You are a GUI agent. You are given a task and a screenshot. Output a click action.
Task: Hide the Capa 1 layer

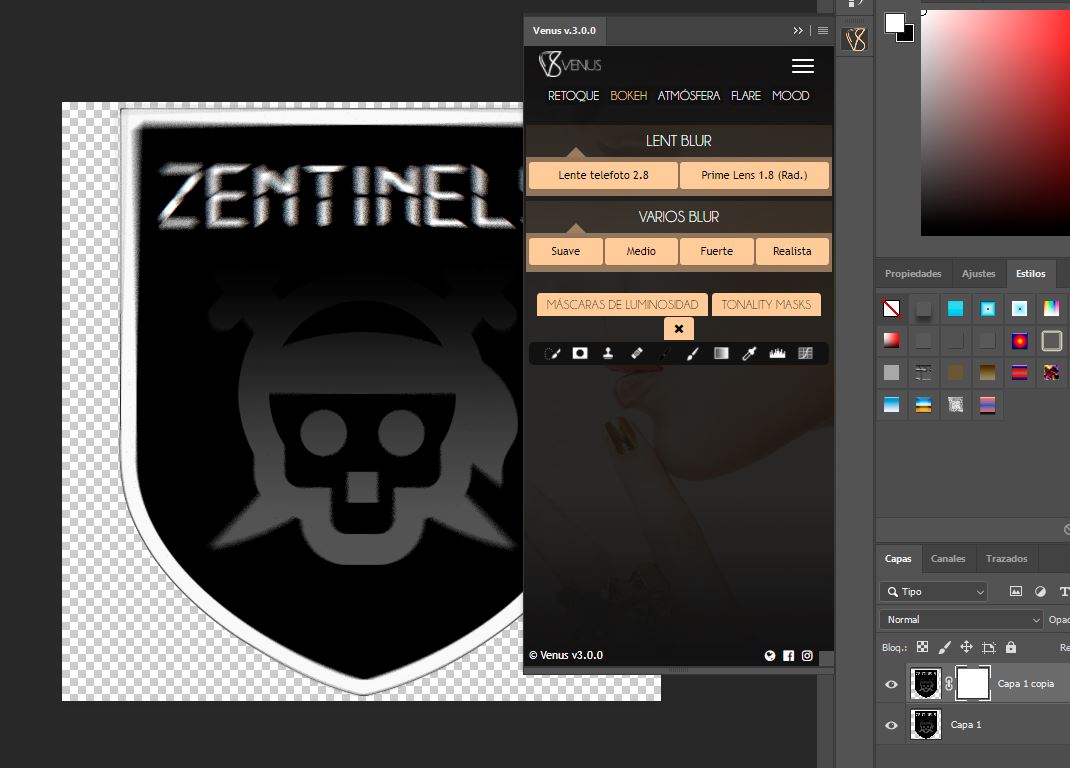tap(891, 725)
